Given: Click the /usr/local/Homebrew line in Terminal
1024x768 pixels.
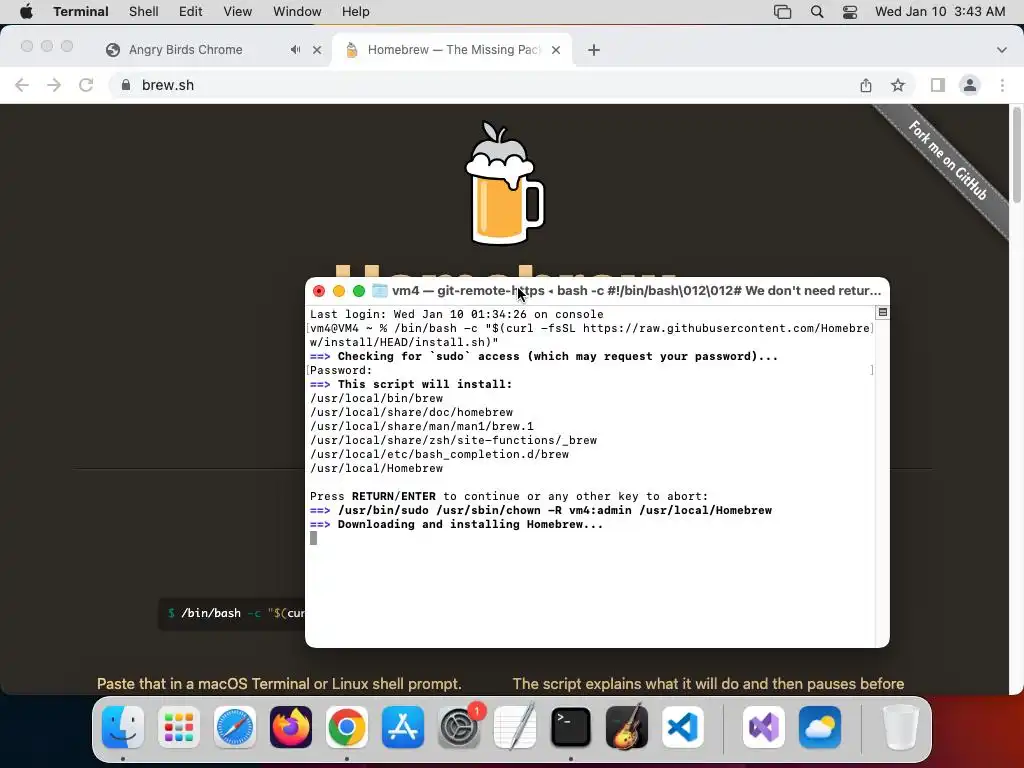Looking at the screenshot, I should click(376, 468).
